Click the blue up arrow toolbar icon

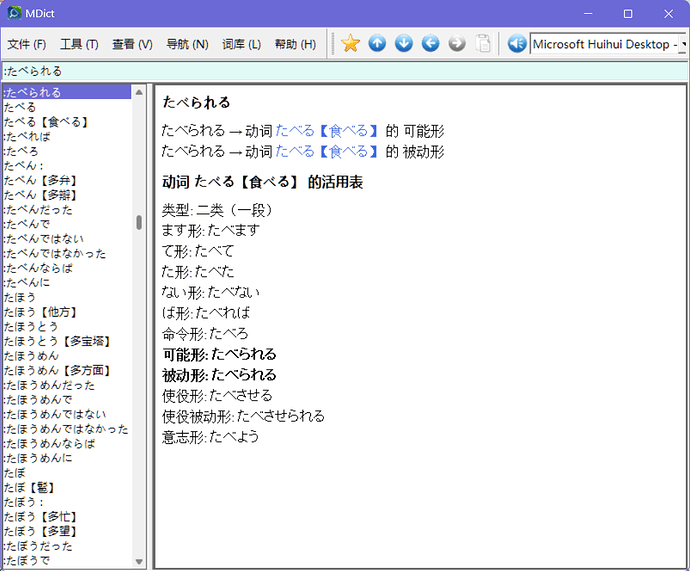377,44
